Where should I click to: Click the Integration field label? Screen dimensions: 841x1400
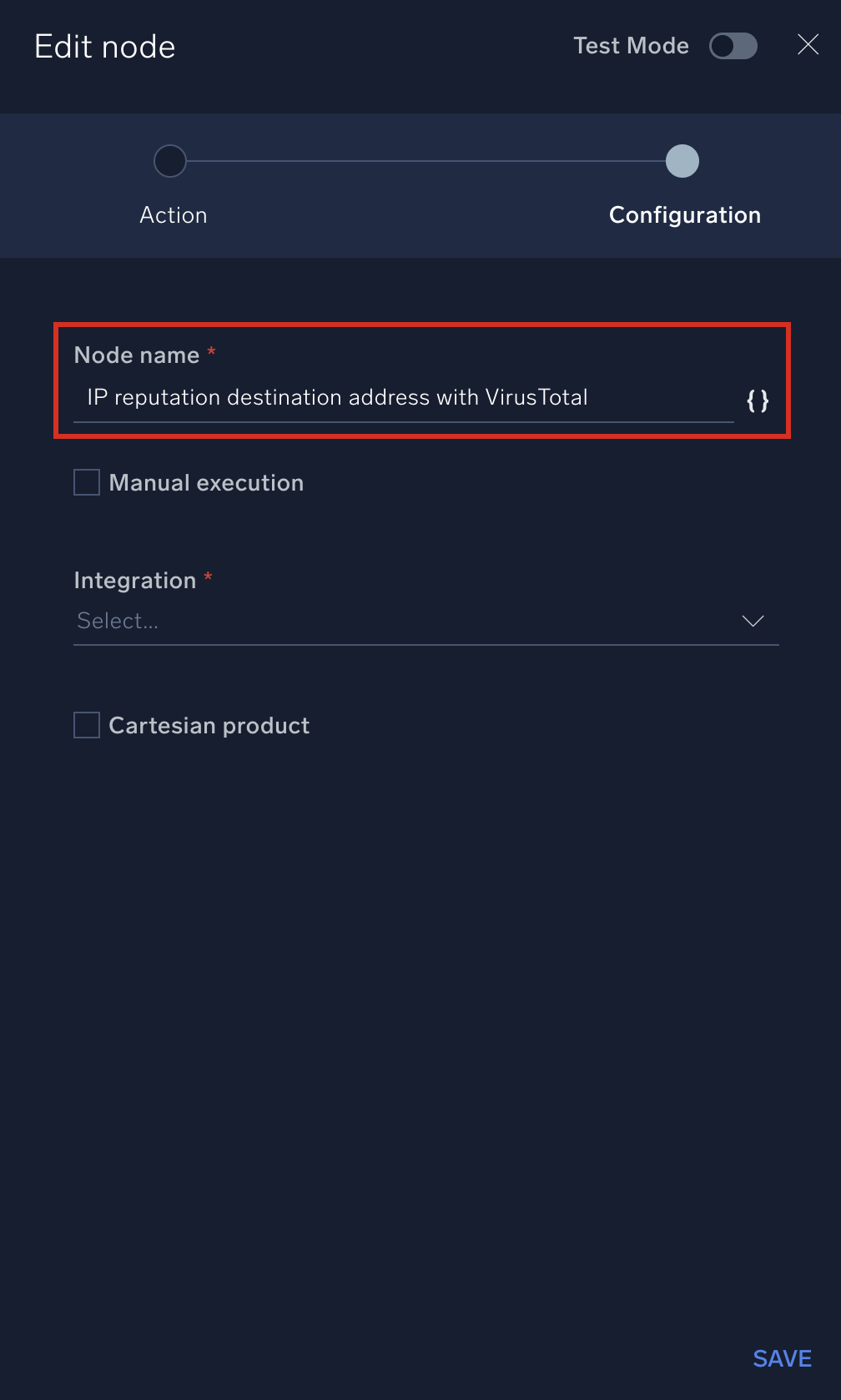(x=135, y=581)
